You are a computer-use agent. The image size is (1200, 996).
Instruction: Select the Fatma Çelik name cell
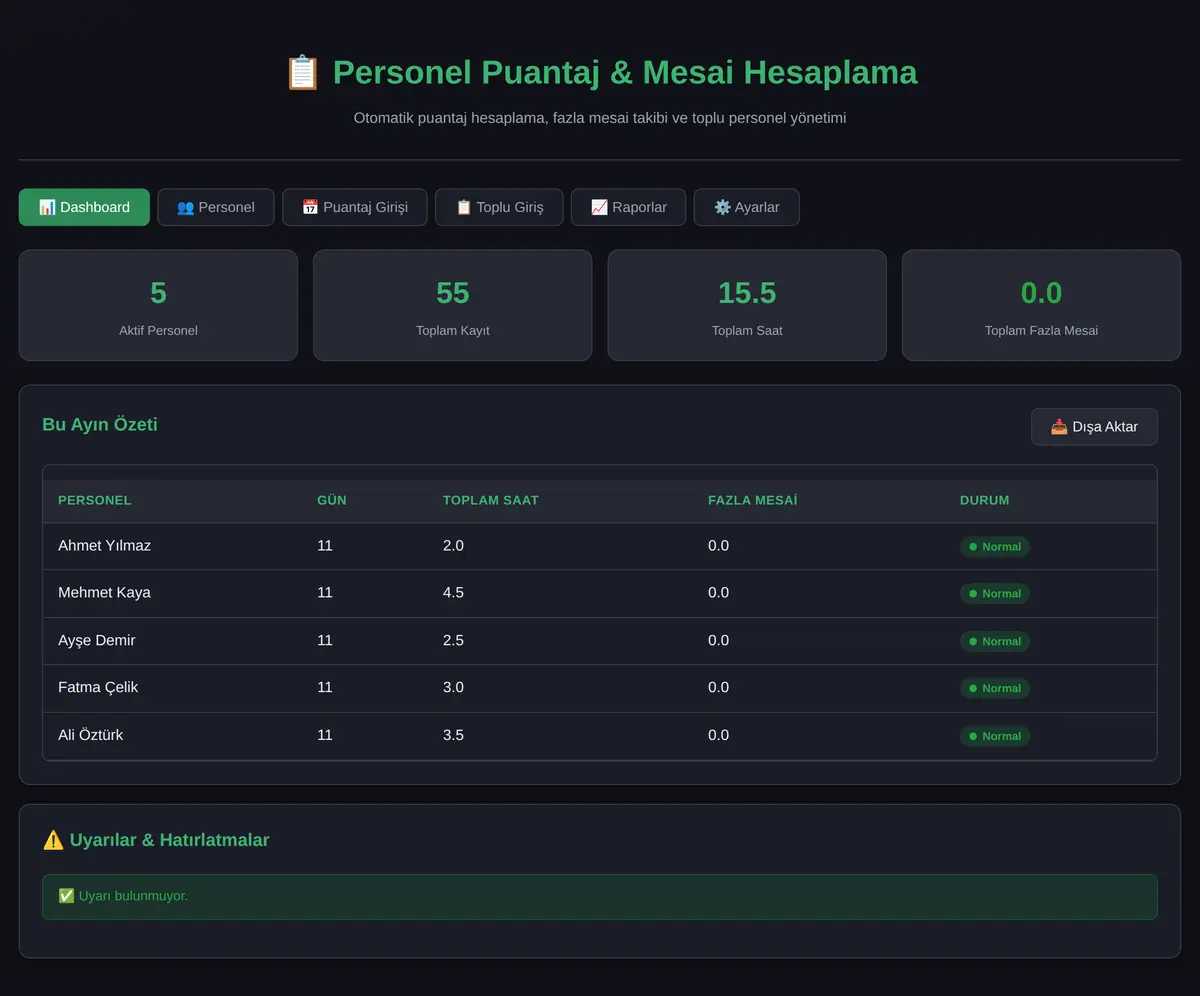click(x=98, y=688)
